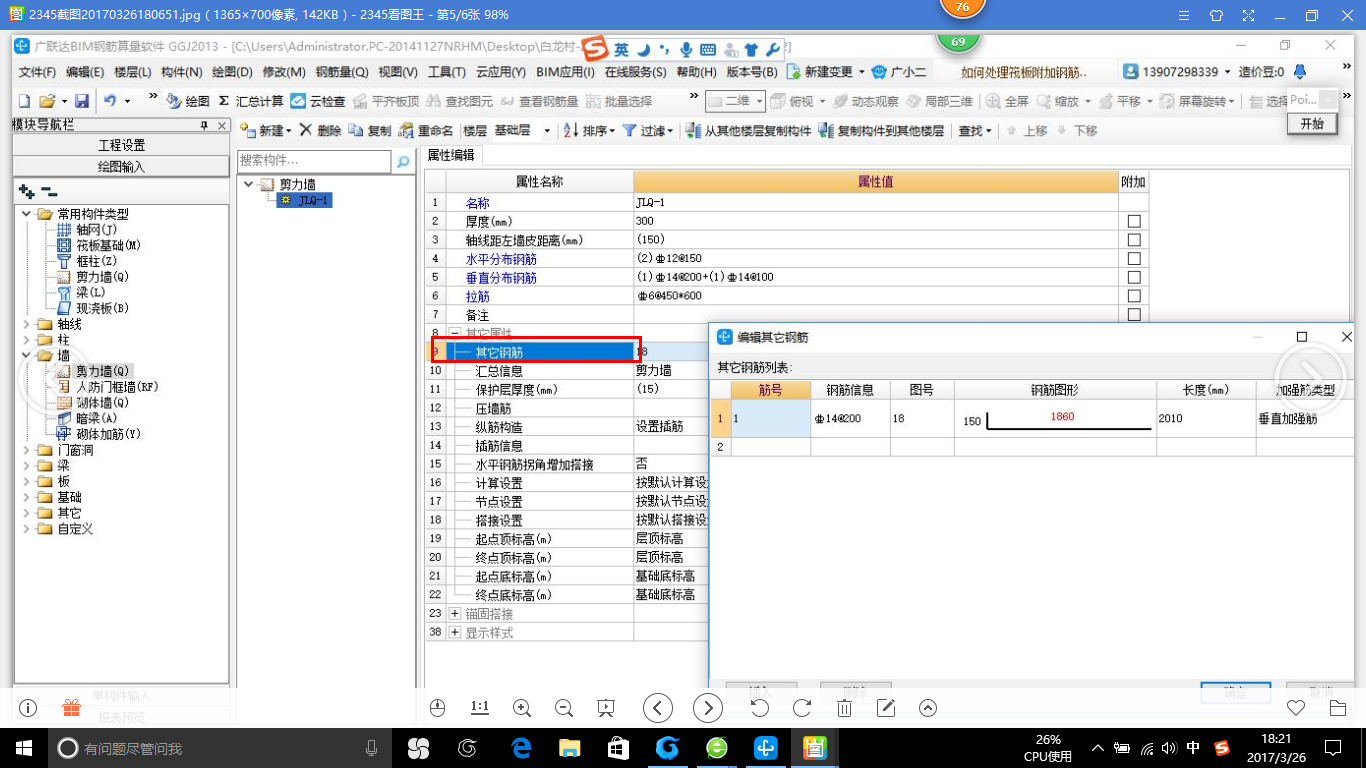Tick the 附加 checkbox for 备注 row
Viewport: 1366px width, 768px height.
coord(1134,315)
